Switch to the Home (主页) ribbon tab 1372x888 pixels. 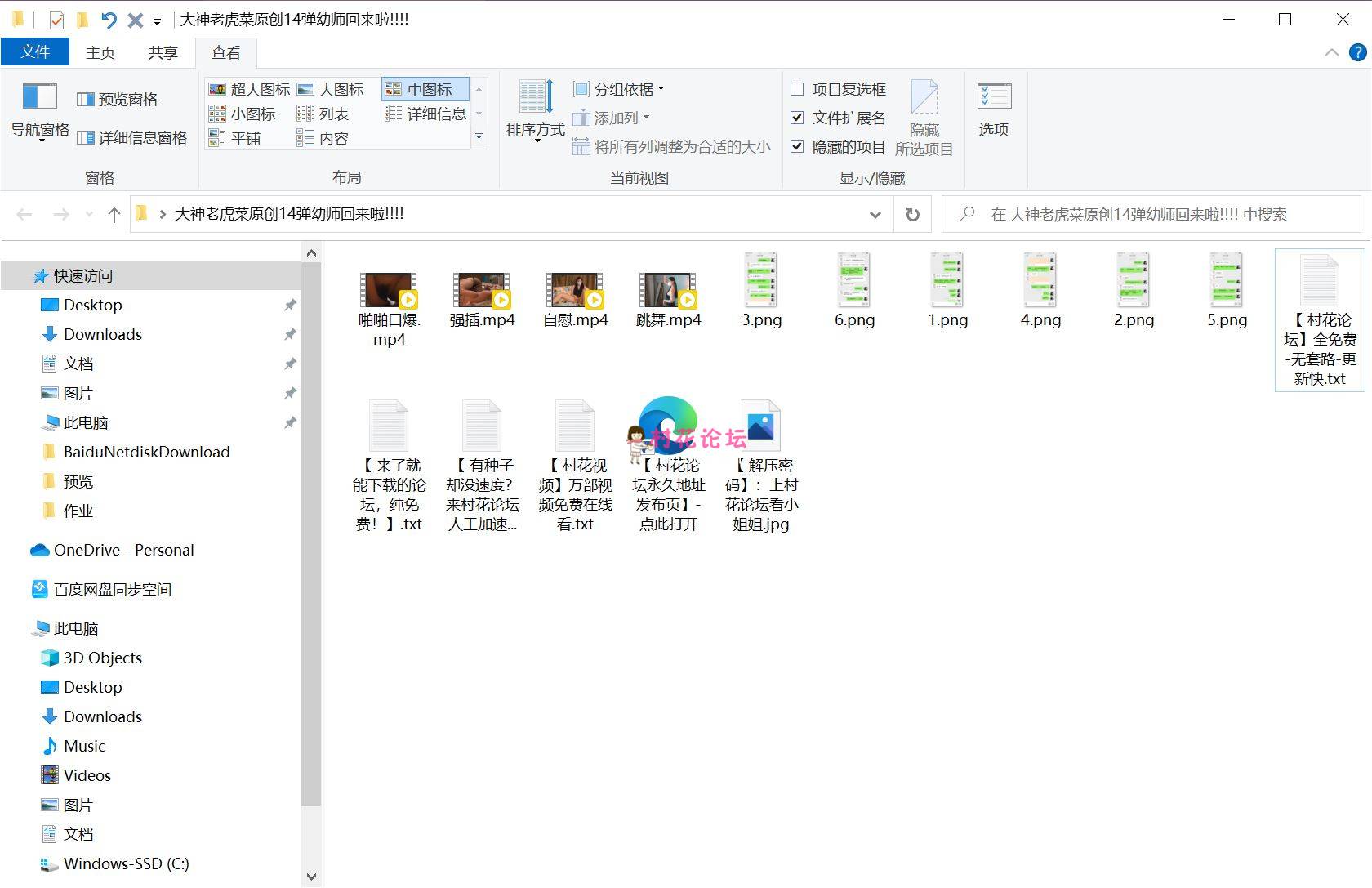tap(100, 53)
